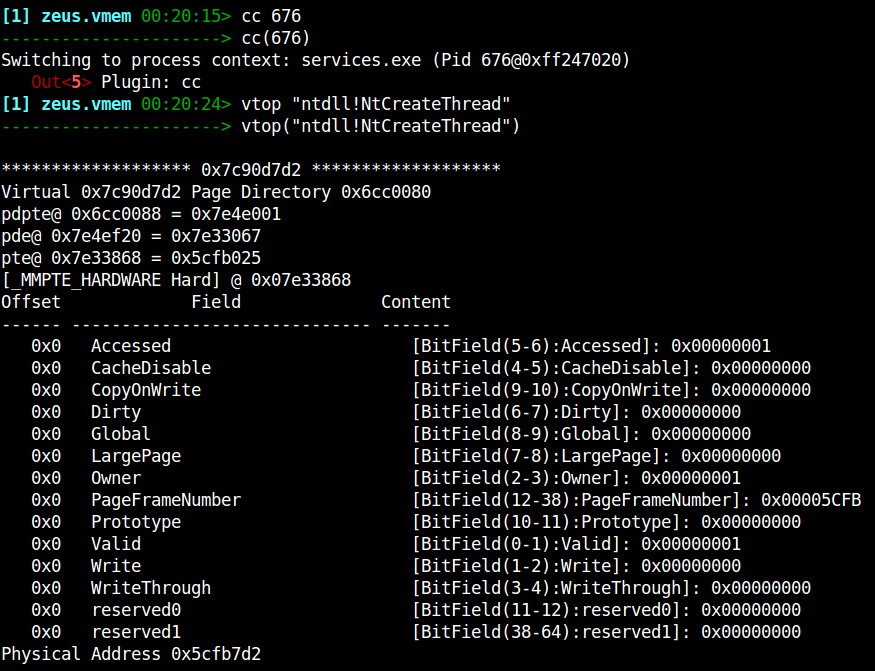Click '[BitField(0-1):Valid]' content entry

[x=576, y=544]
